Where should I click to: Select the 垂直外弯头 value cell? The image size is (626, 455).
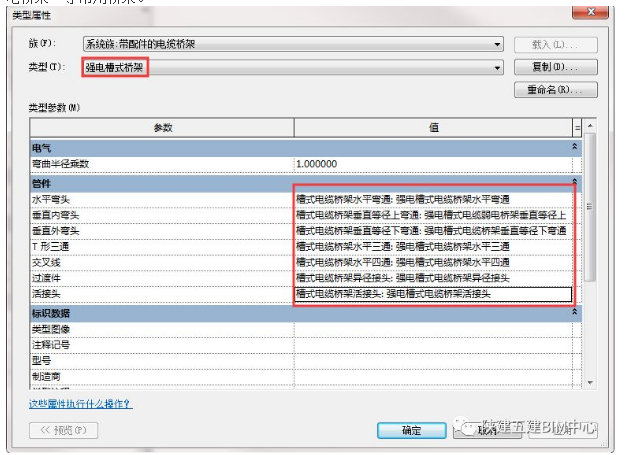pos(433,231)
